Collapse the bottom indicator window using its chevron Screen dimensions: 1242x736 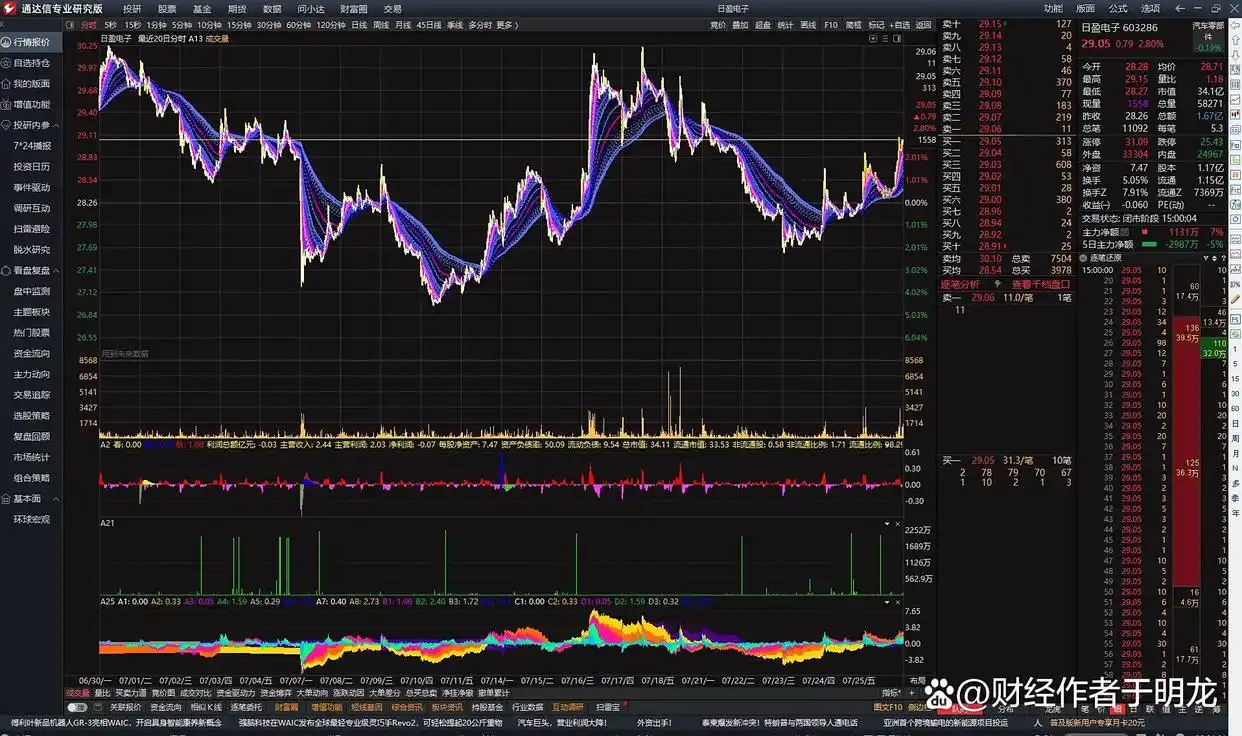(886, 601)
